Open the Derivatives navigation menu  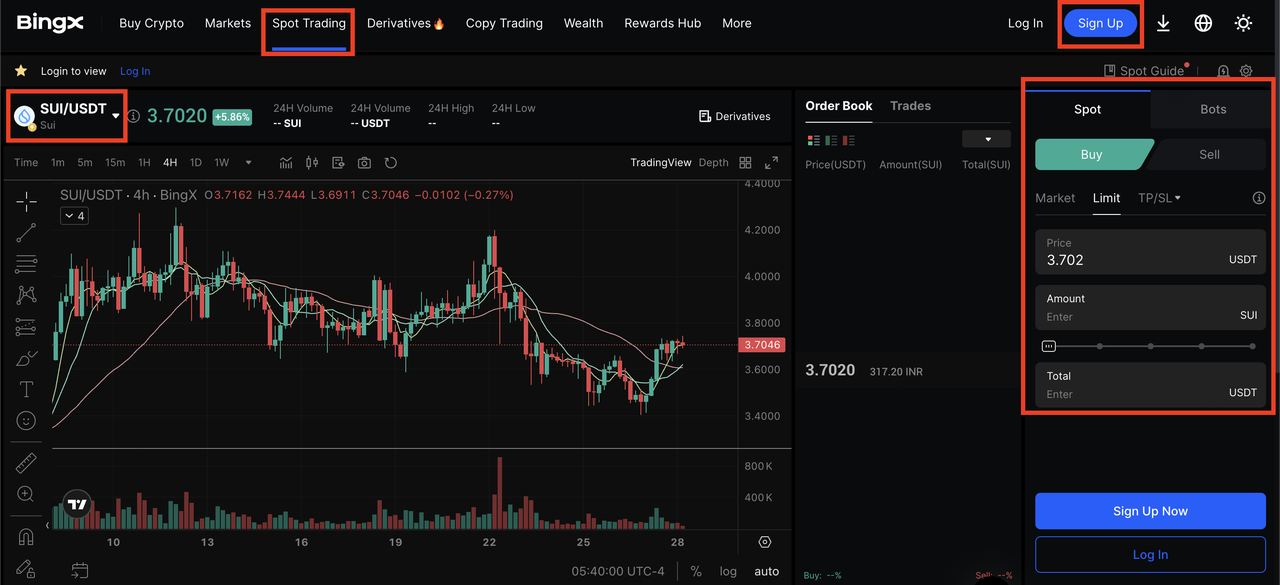pos(405,23)
